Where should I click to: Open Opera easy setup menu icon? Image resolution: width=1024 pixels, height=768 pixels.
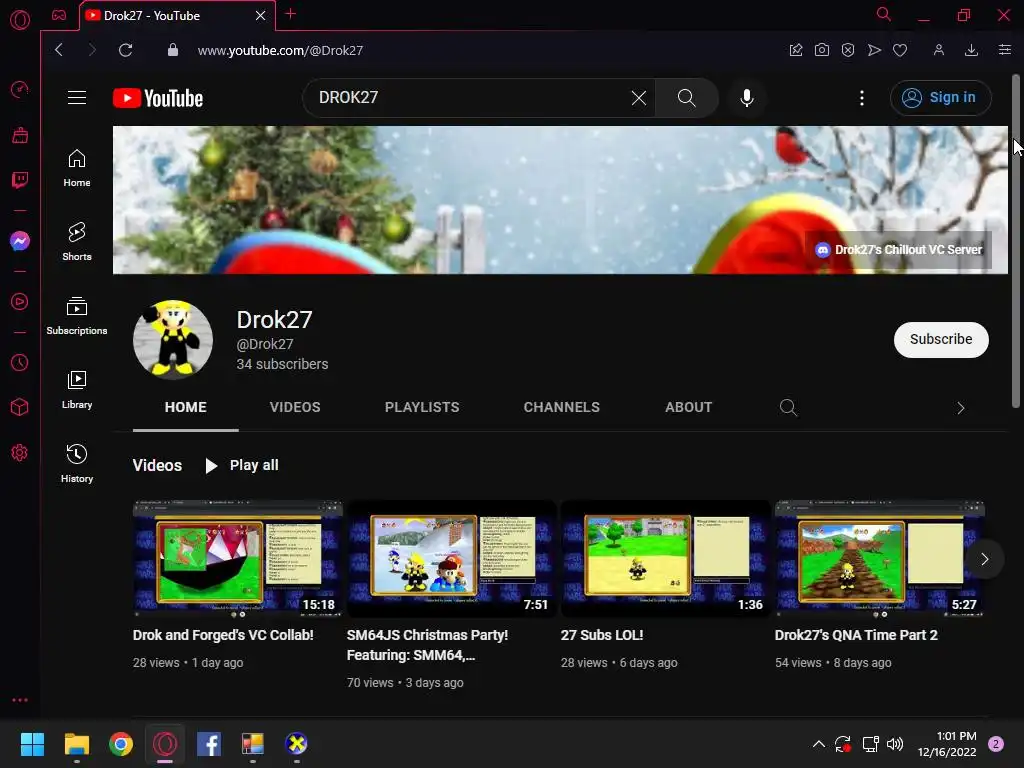pyautogui.click(x=1004, y=50)
